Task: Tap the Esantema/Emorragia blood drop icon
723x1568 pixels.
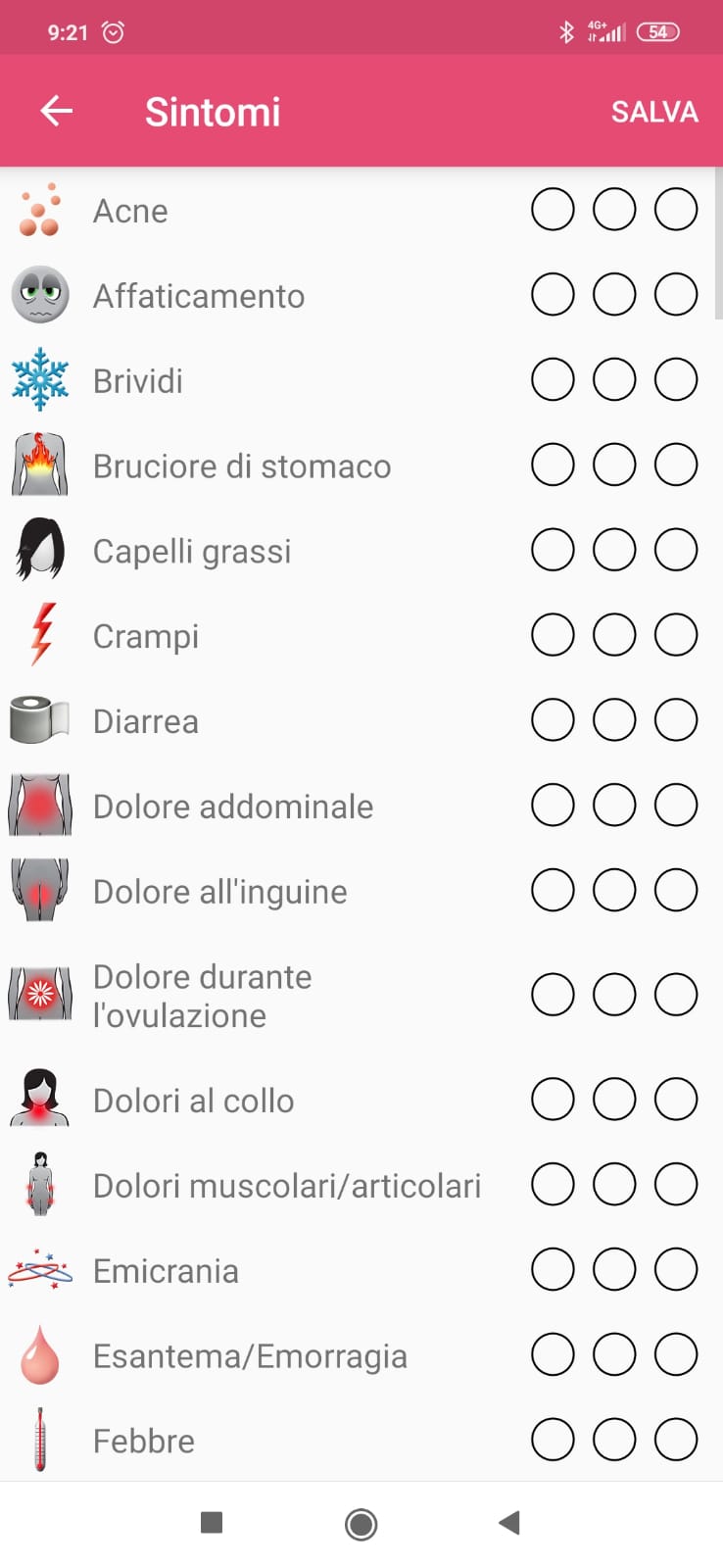Action: [40, 1355]
